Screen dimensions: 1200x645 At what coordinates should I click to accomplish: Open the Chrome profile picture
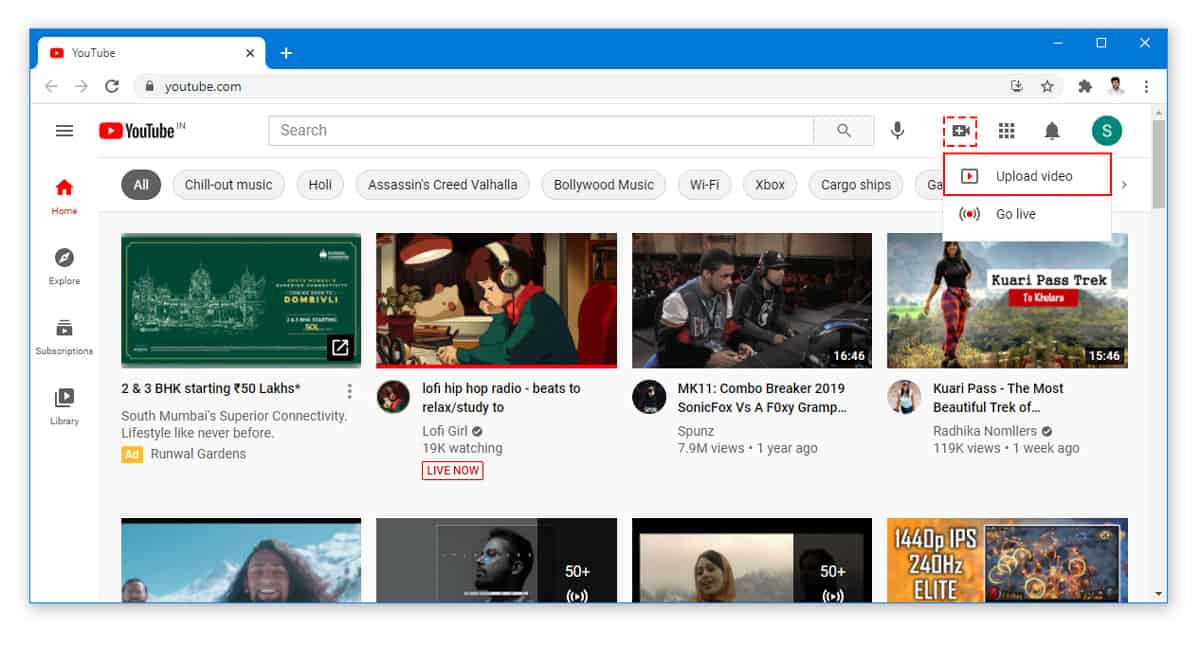click(1116, 86)
